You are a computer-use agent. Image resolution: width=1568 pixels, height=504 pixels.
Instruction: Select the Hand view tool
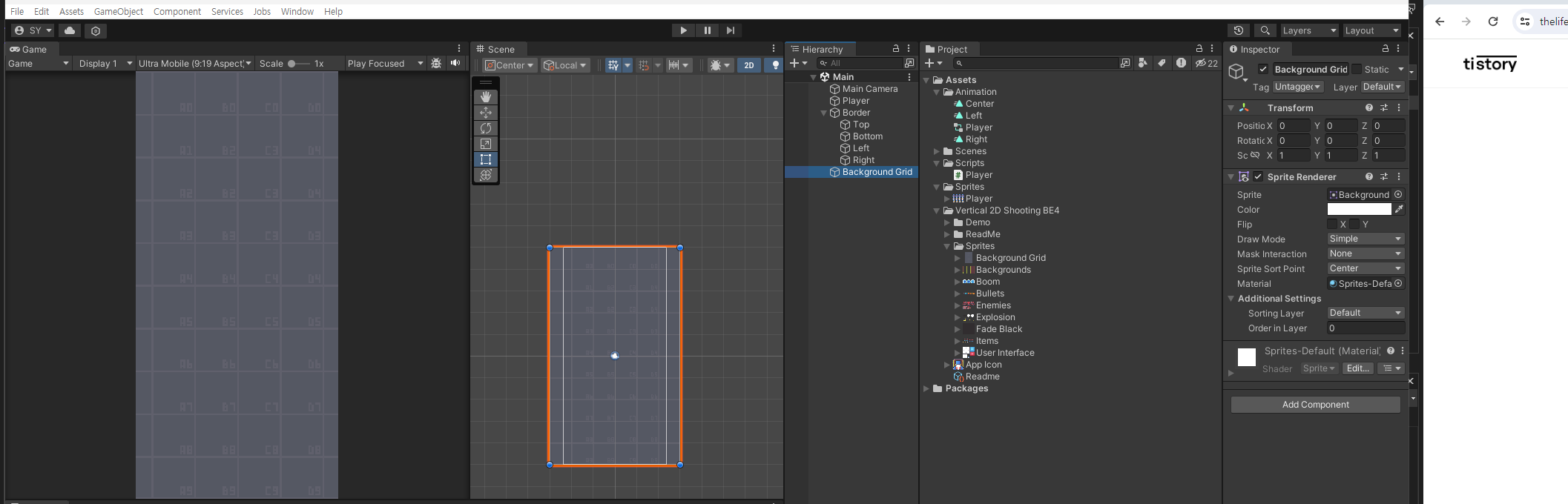[486, 97]
